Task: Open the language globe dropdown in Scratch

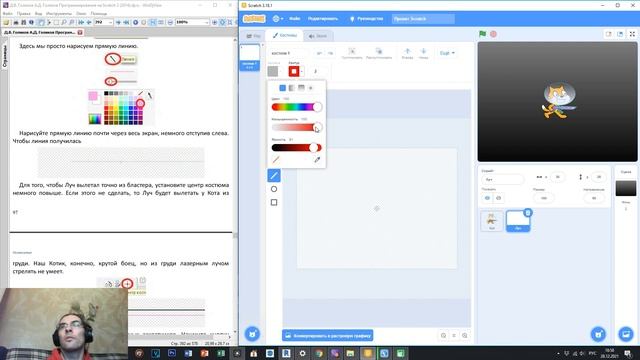Action: pos(278,19)
